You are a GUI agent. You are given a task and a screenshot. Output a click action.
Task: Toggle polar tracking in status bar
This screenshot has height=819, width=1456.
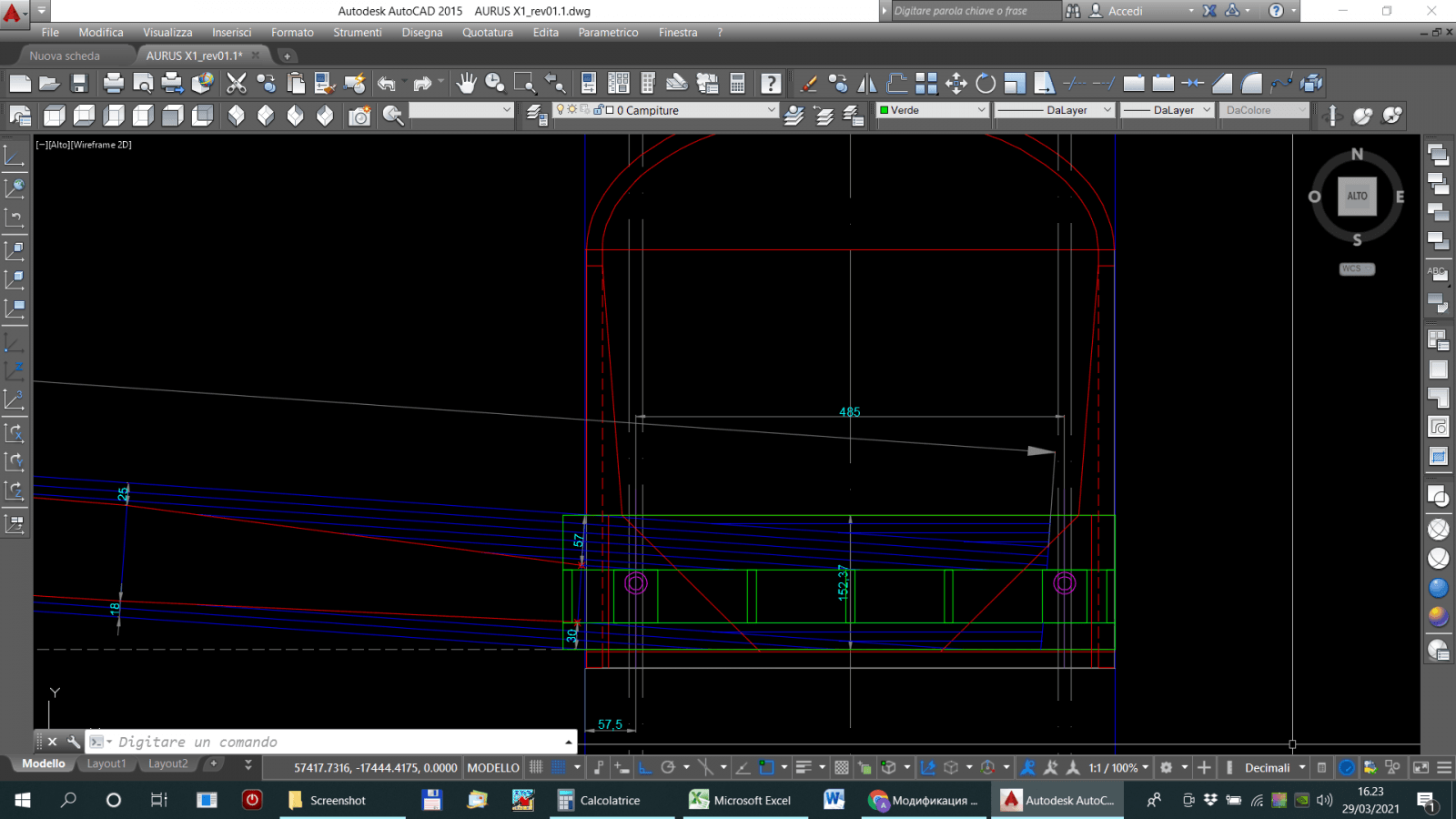pyautogui.click(x=668, y=767)
